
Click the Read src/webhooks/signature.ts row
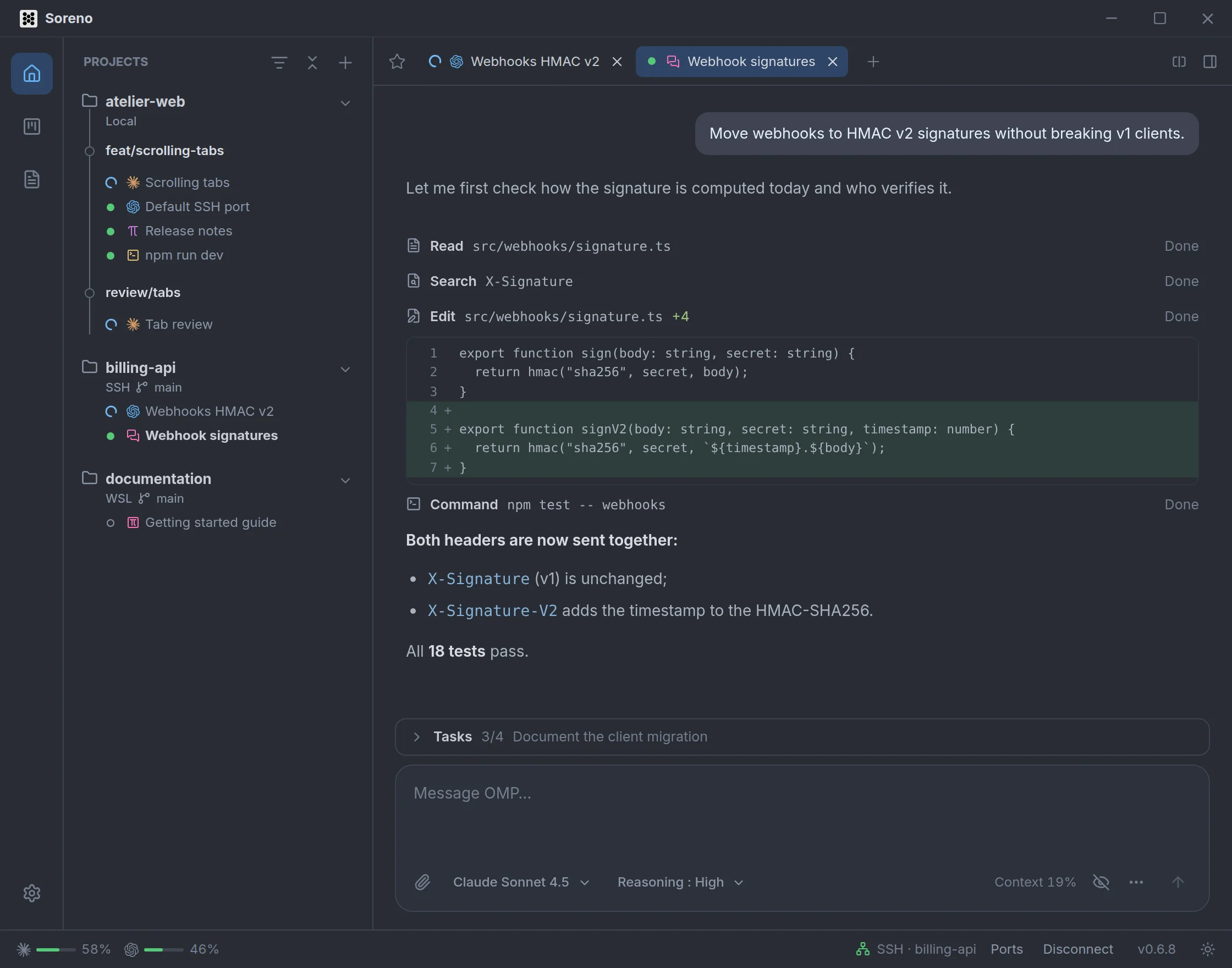802,245
